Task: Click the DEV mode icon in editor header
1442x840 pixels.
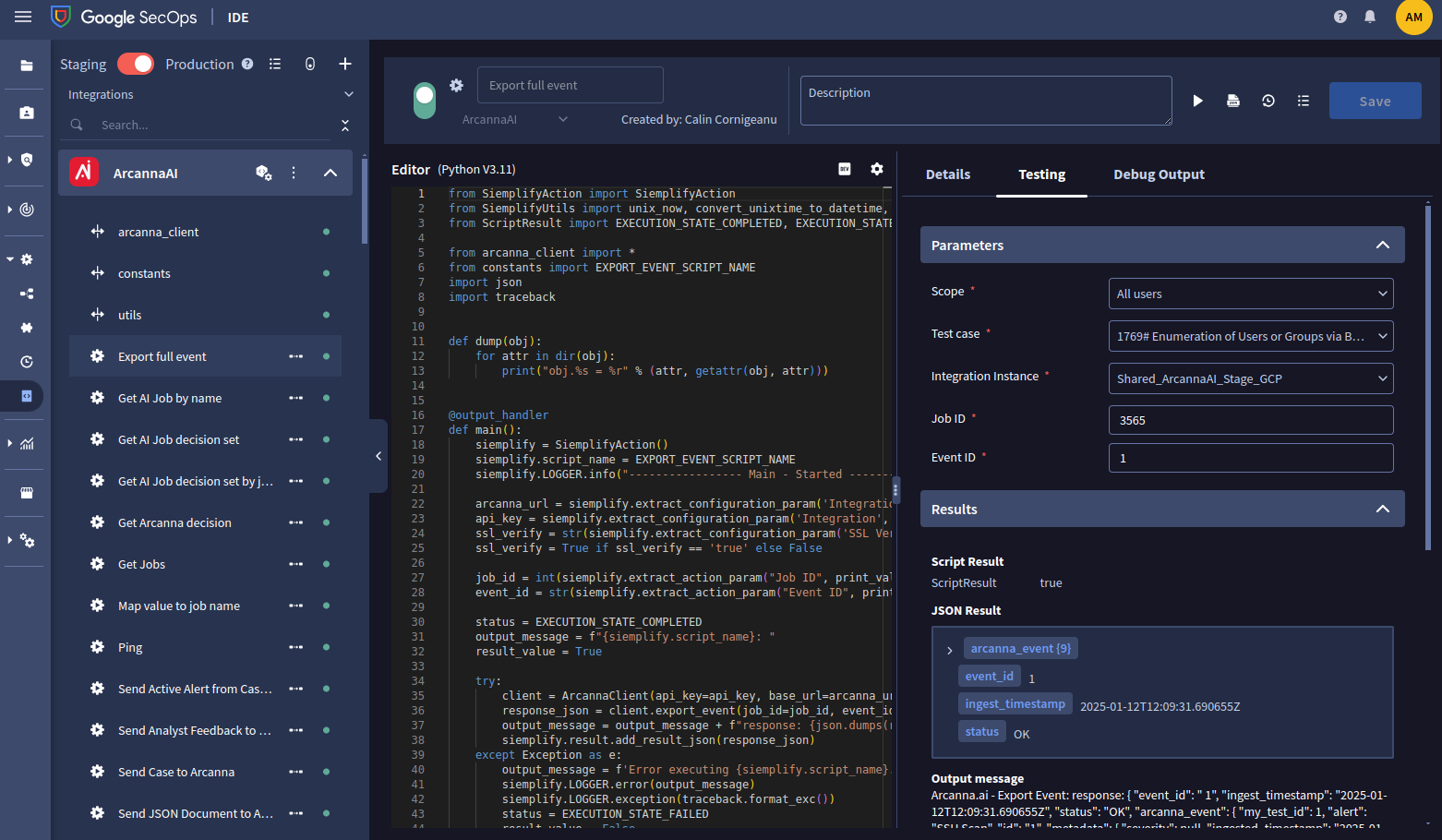Action: click(x=845, y=169)
